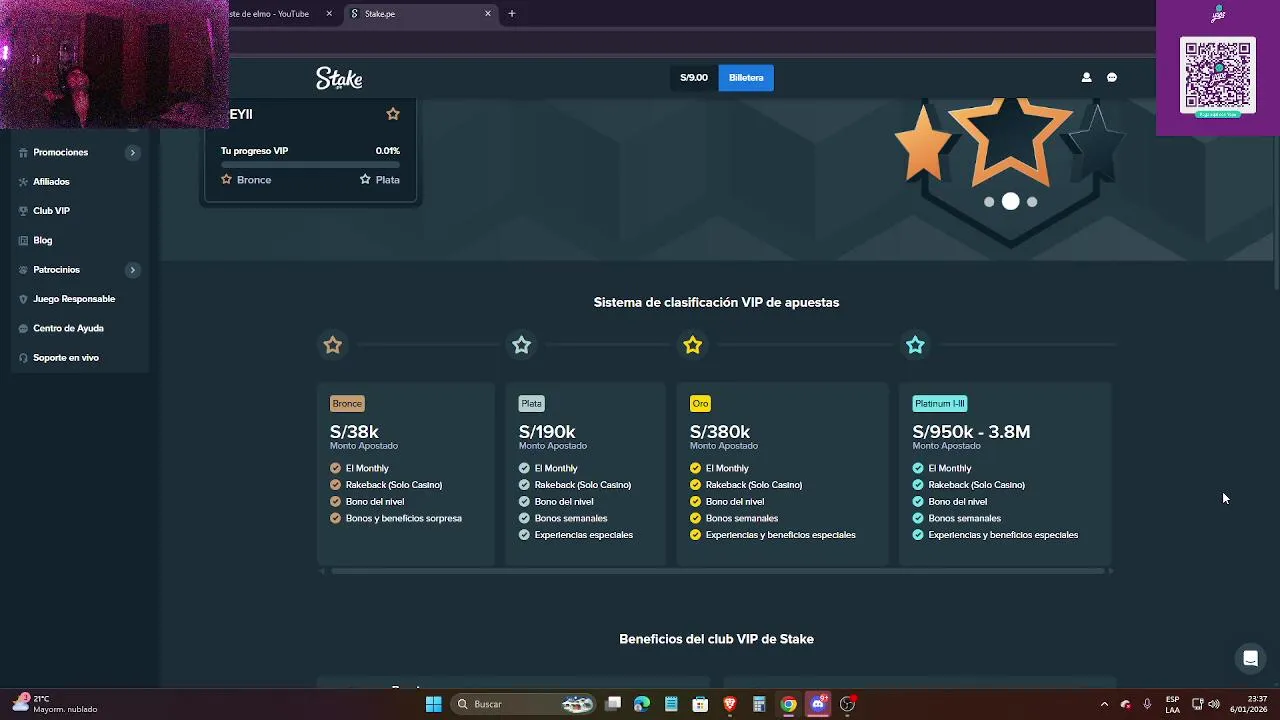Viewport: 1280px width, 720px height.
Task: Click the Soporte en vivo headset icon
Action: pos(23,358)
